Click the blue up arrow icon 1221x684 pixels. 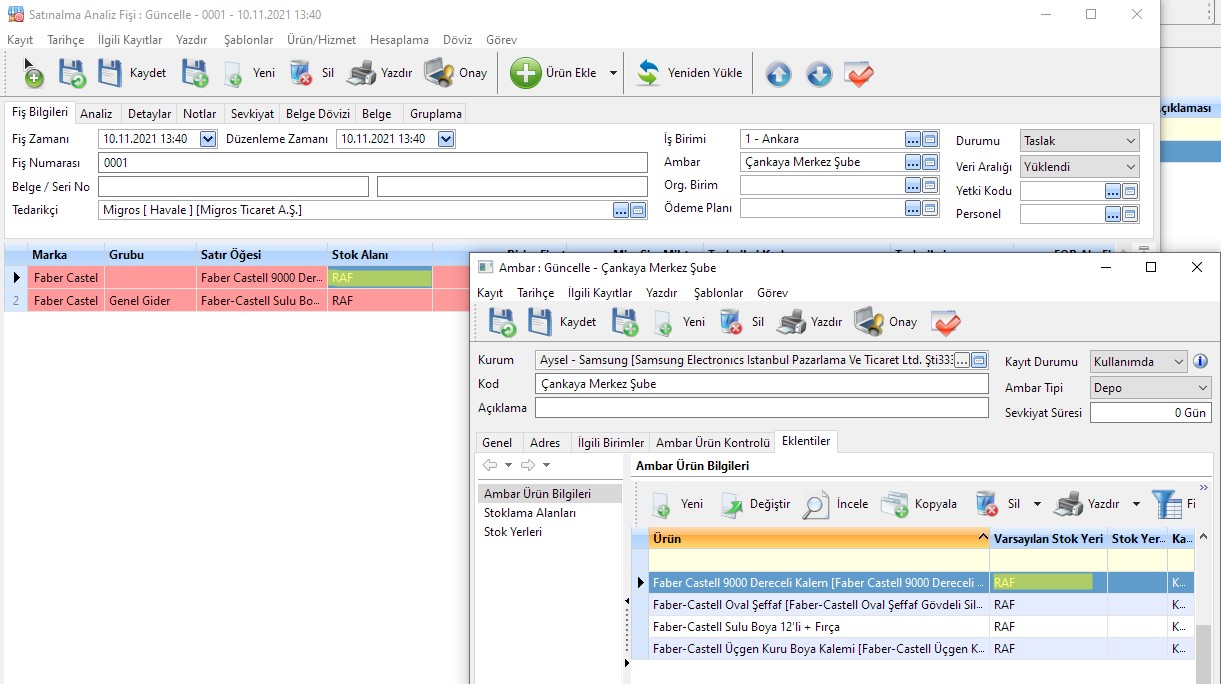click(x=778, y=74)
